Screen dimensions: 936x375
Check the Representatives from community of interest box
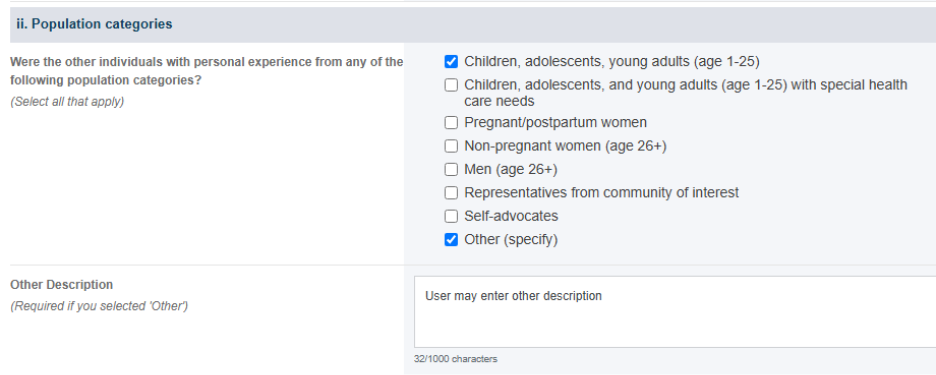point(451,193)
